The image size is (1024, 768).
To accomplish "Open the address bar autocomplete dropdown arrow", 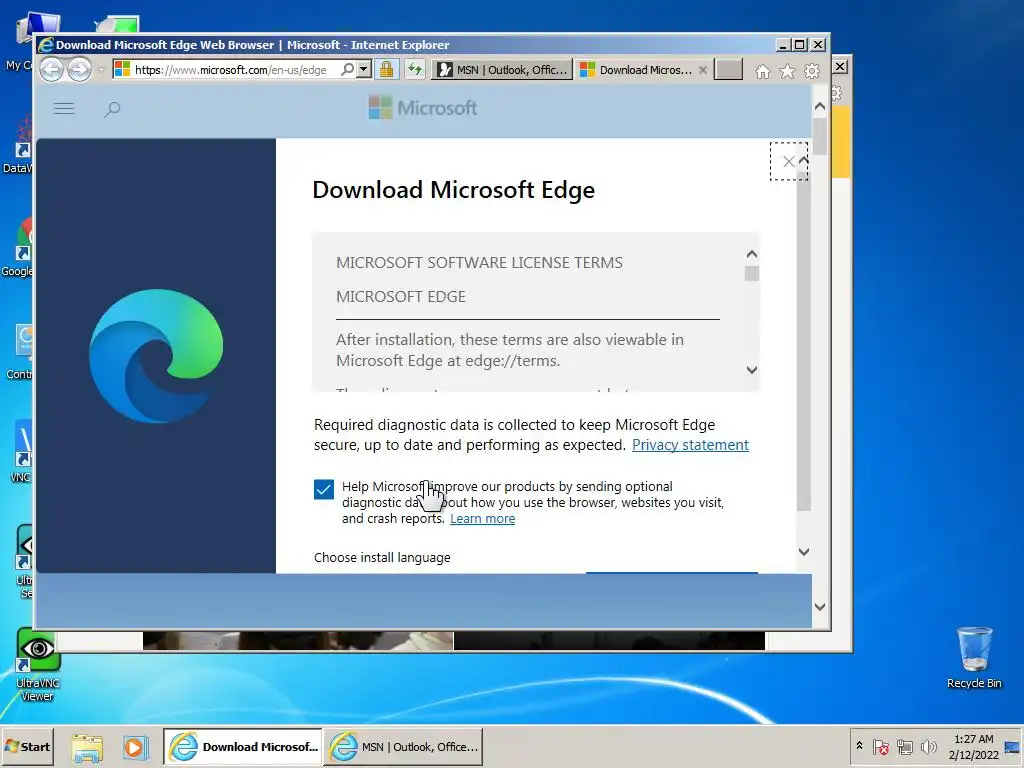I will (x=364, y=69).
